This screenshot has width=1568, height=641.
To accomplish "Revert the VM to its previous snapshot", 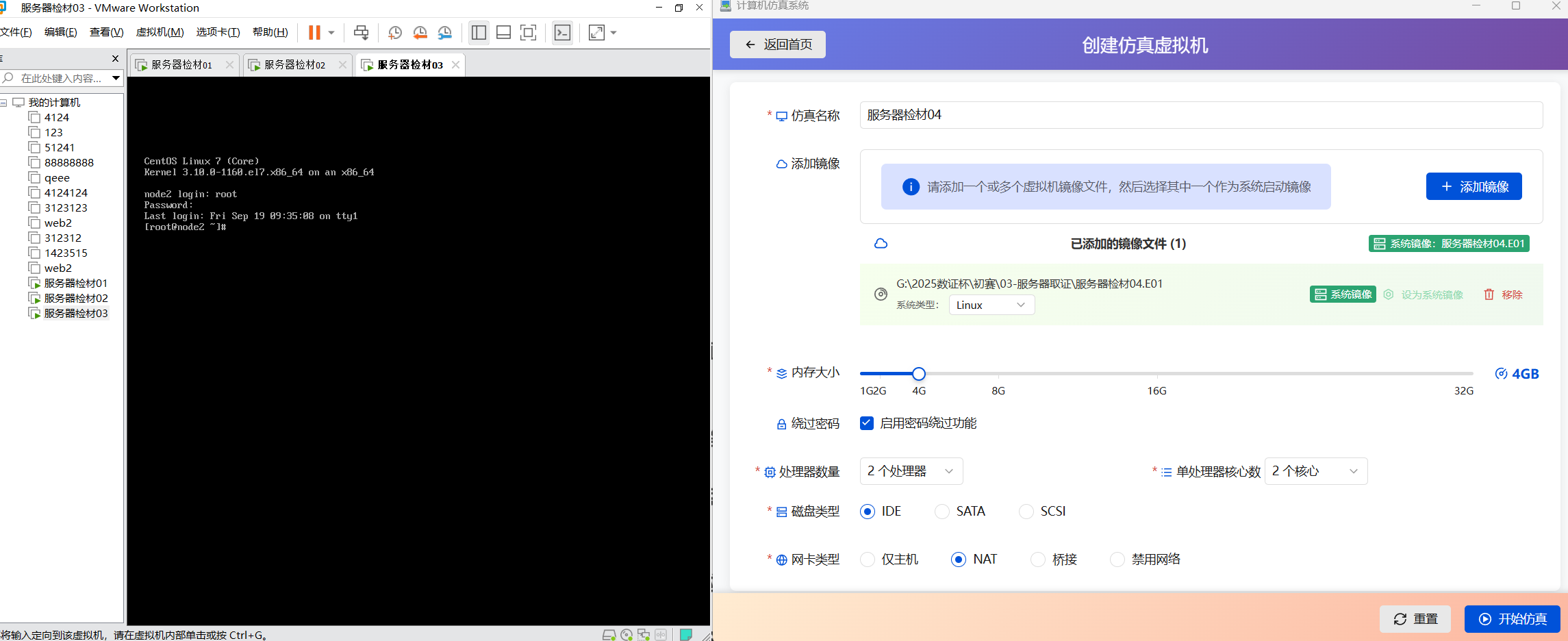I will (x=420, y=32).
